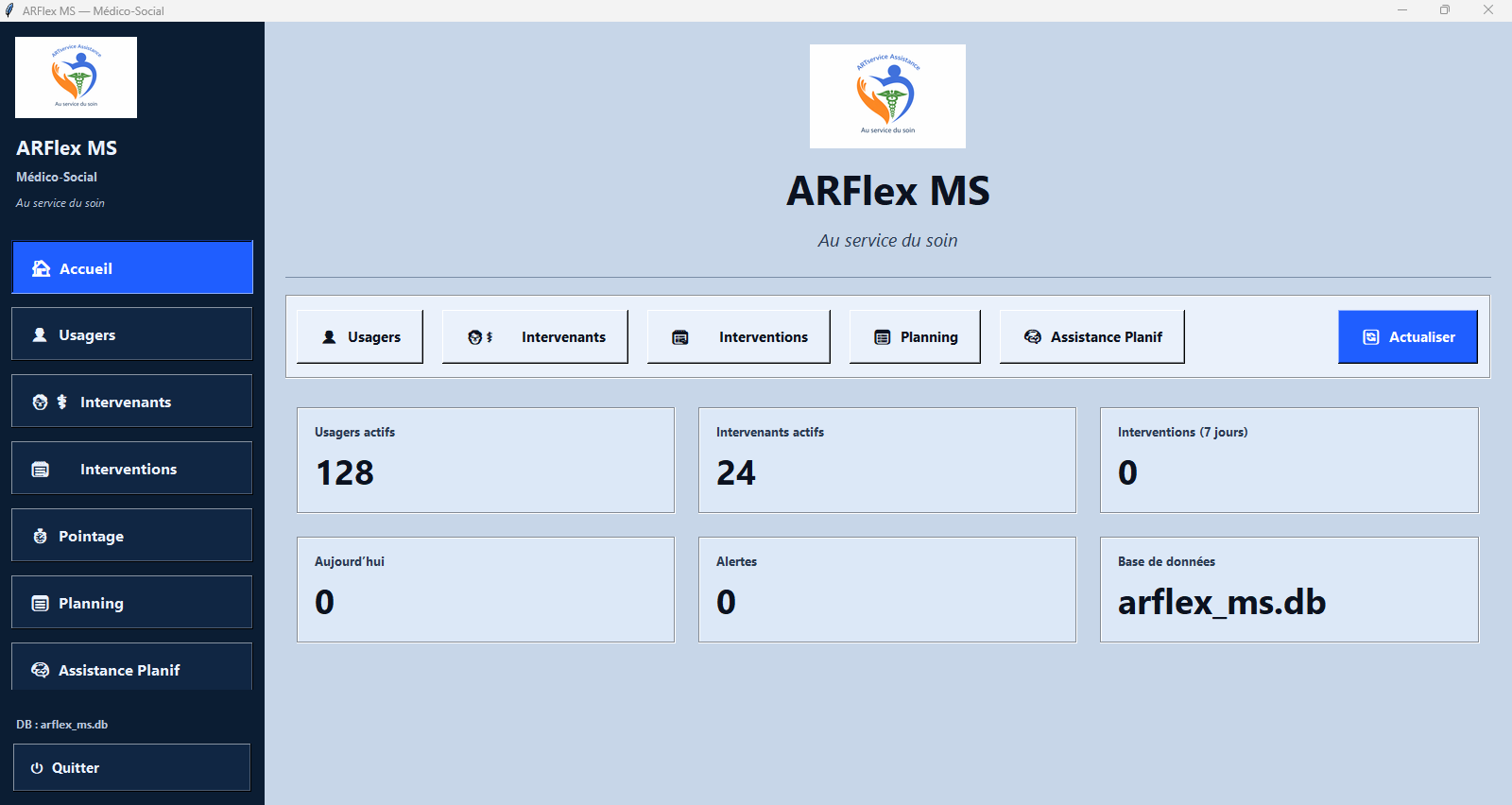1512x805 pixels.
Task: Click the Base de données card
Action: click(1289, 590)
